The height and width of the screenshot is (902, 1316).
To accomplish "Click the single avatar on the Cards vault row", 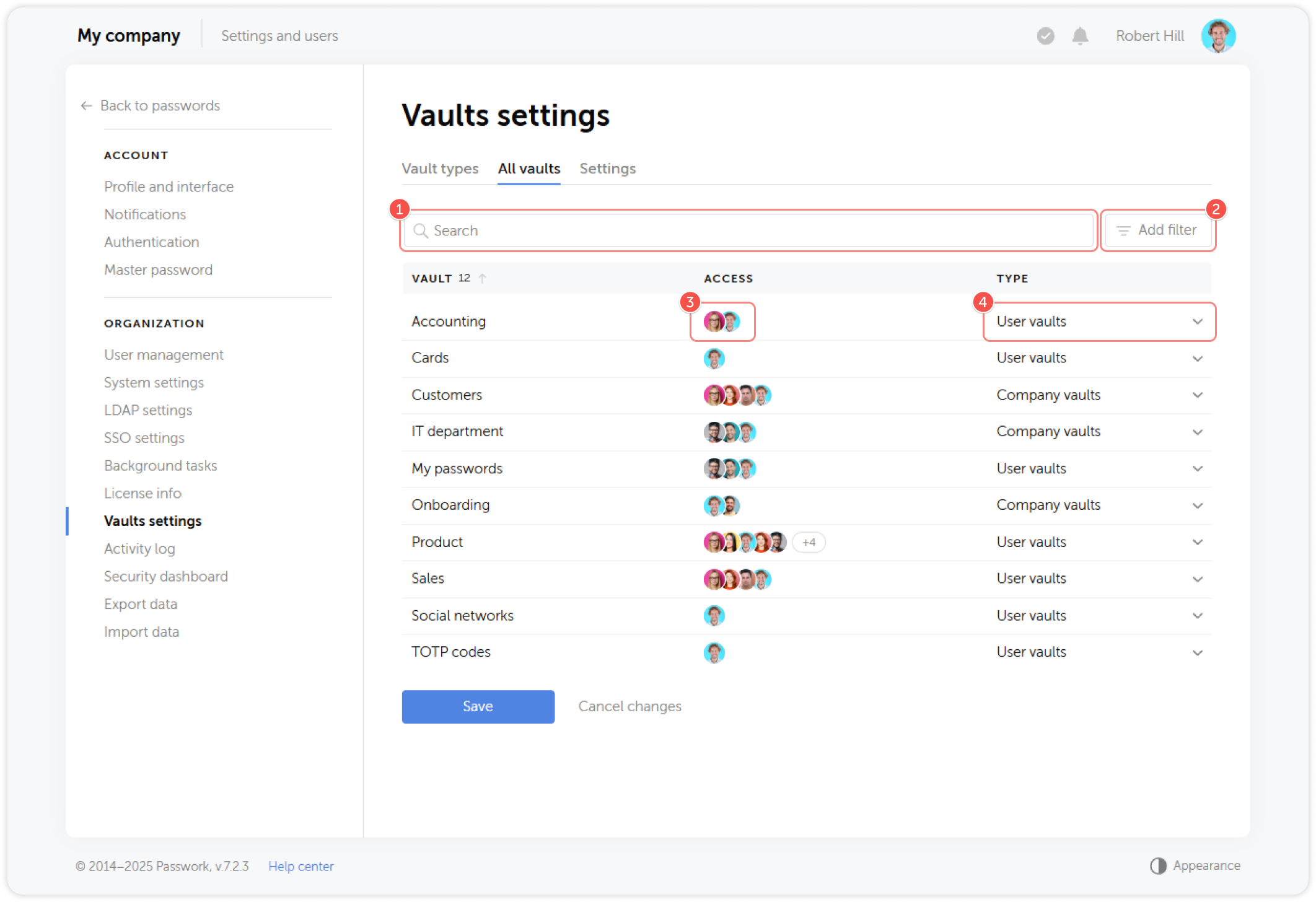I will coord(714,358).
